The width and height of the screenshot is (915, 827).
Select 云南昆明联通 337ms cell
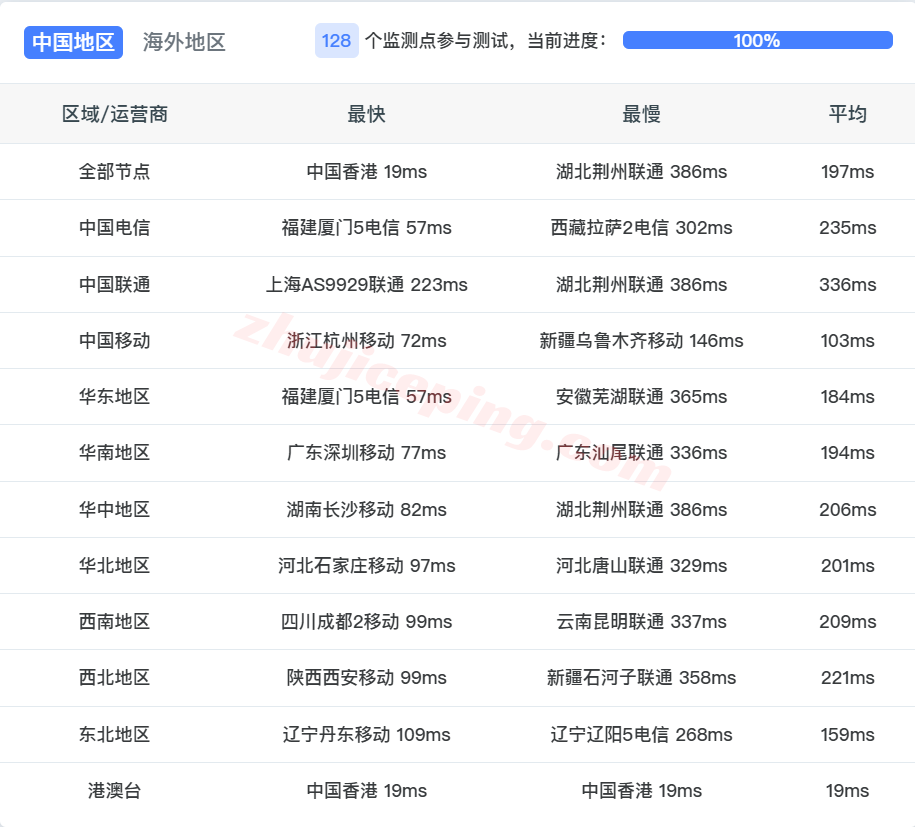(x=641, y=622)
